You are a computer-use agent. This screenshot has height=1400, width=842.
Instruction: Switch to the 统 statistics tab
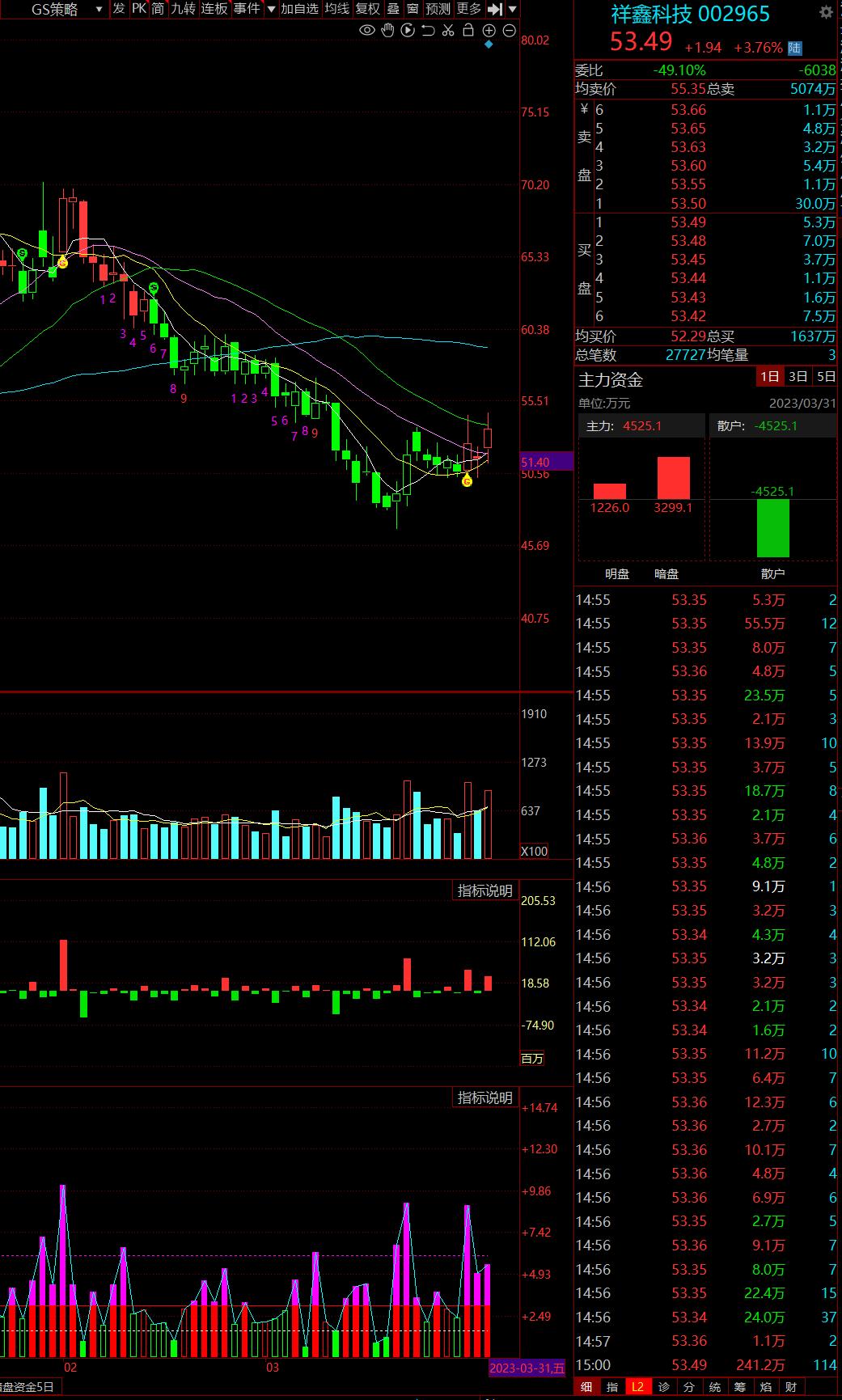715,1386
